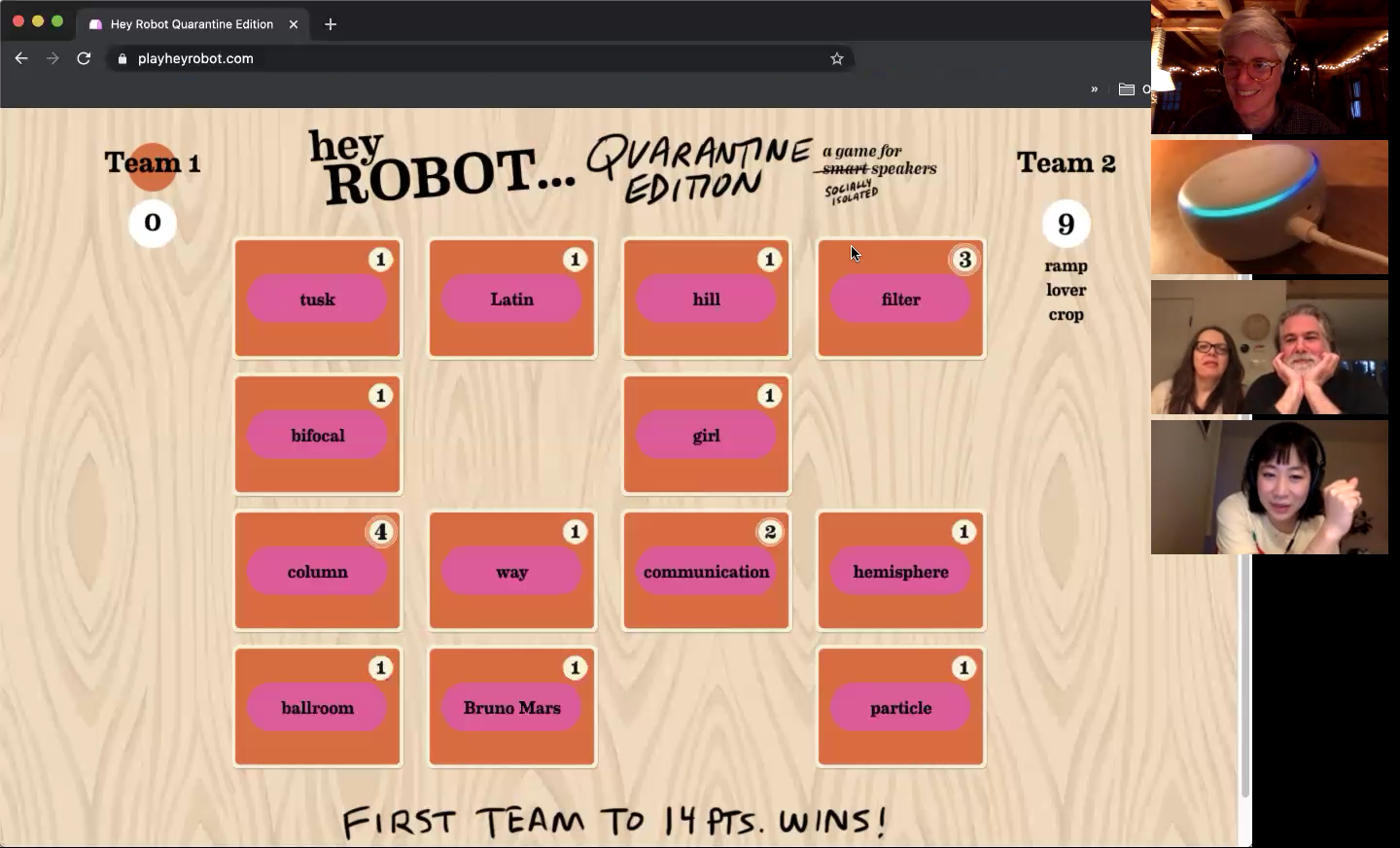The height and width of the screenshot is (848, 1400).
Task: Open the bookmarks folder icon
Action: point(1127,89)
